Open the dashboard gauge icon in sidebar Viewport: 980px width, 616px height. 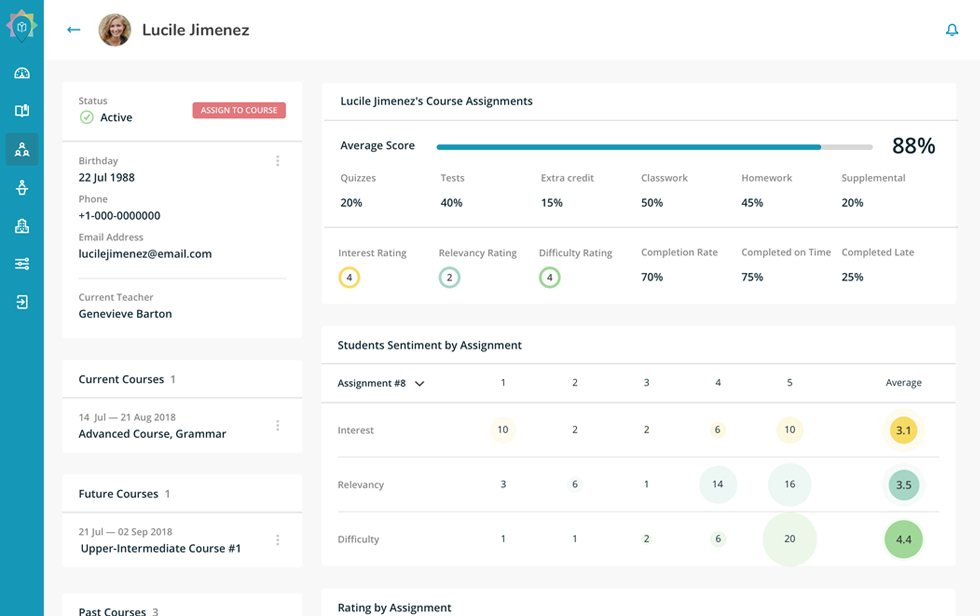click(x=22, y=72)
